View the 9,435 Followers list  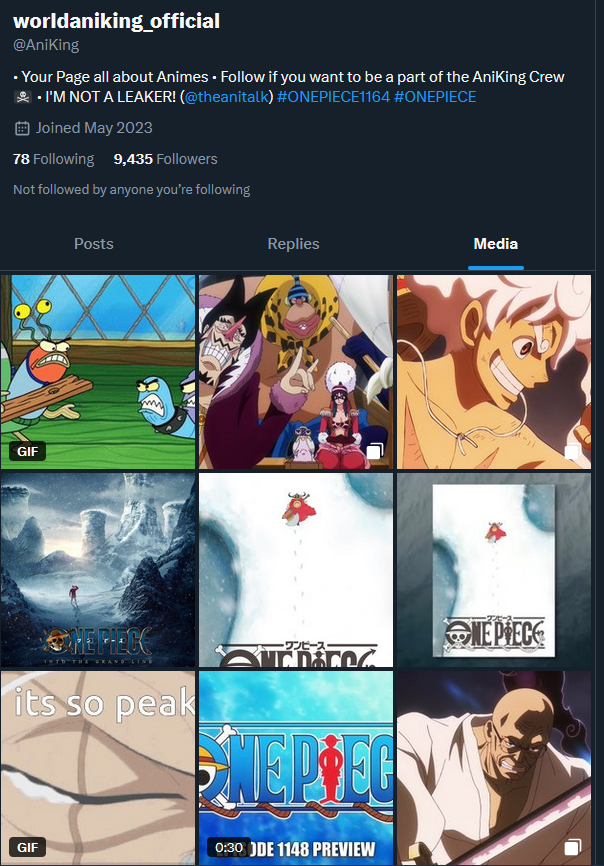(x=165, y=159)
